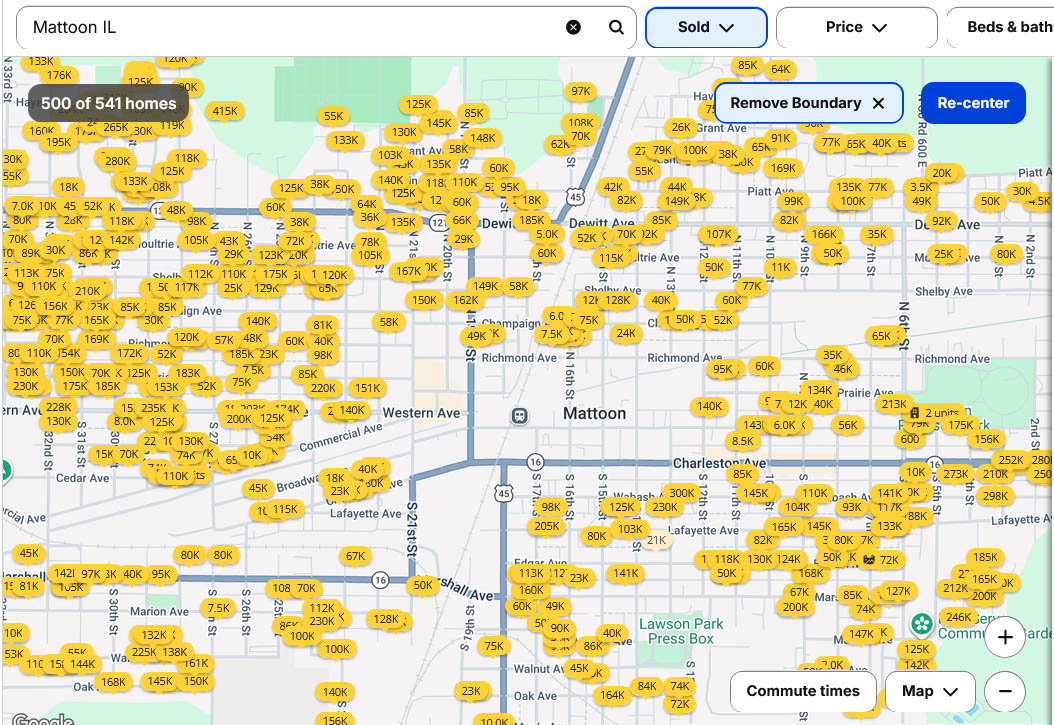Open the Beds & baths filter

pyautogui.click(x=1002, y=28)
